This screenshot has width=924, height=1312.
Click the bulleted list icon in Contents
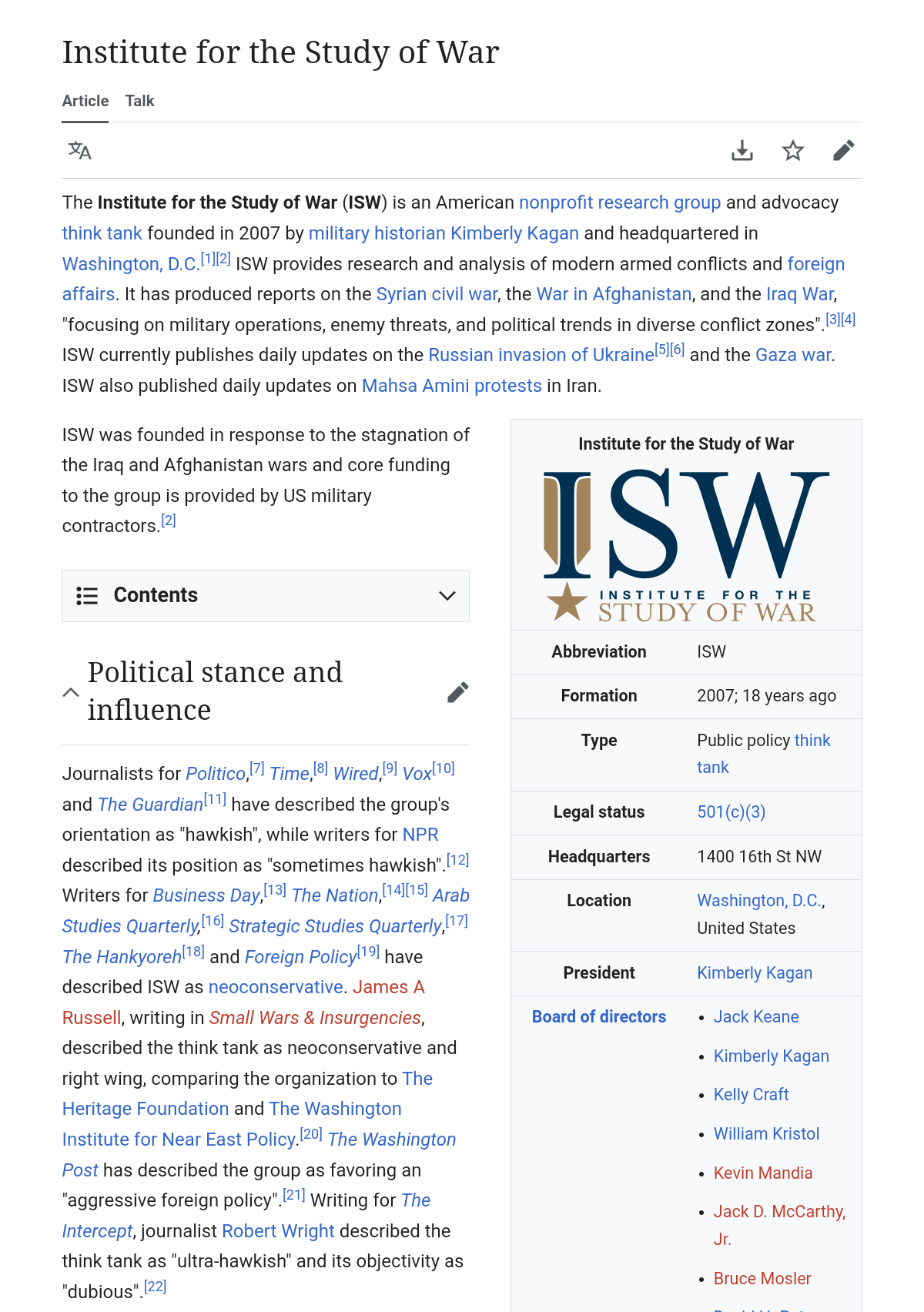point(87,596)
